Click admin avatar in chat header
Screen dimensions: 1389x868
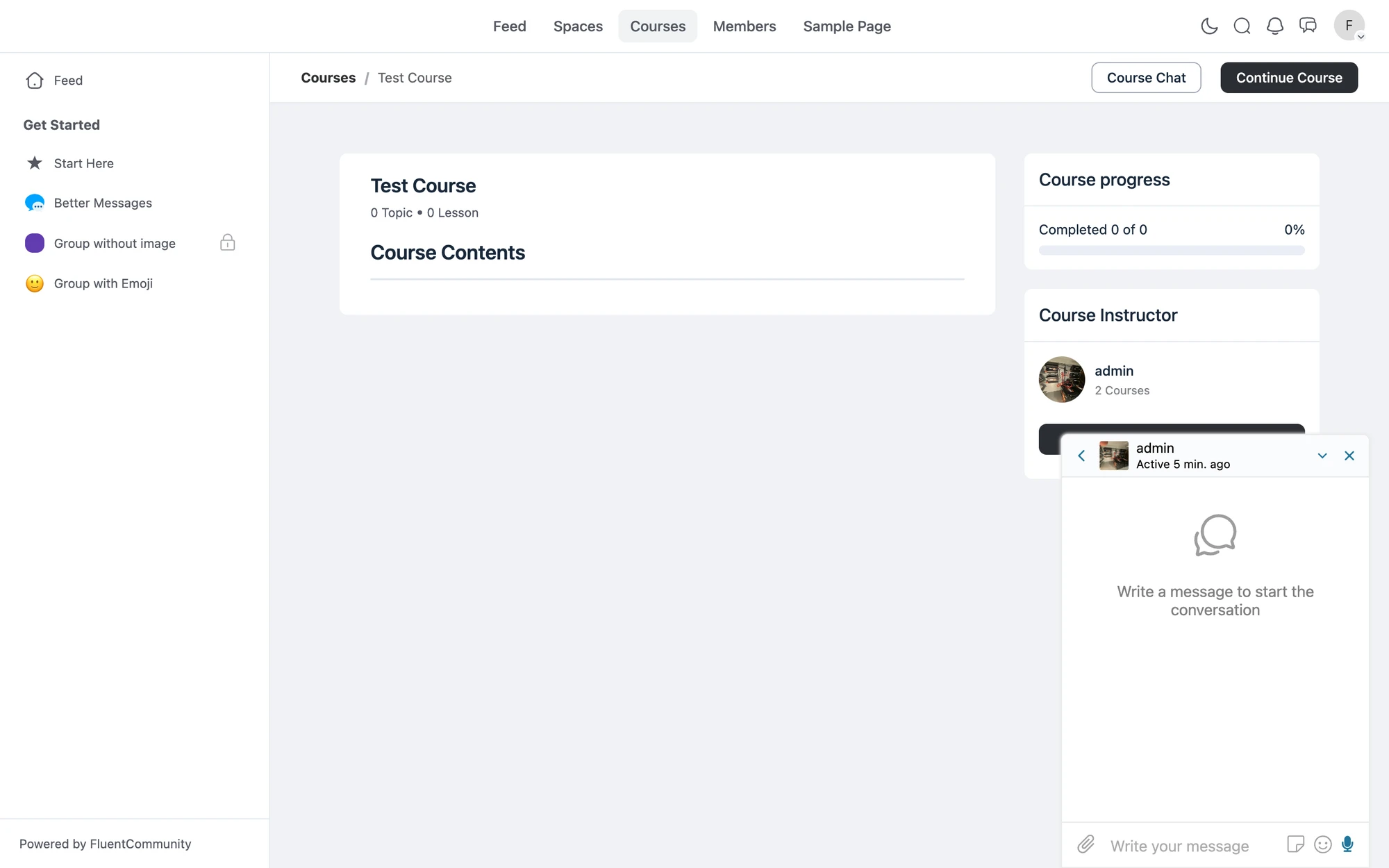[1114, 456]
